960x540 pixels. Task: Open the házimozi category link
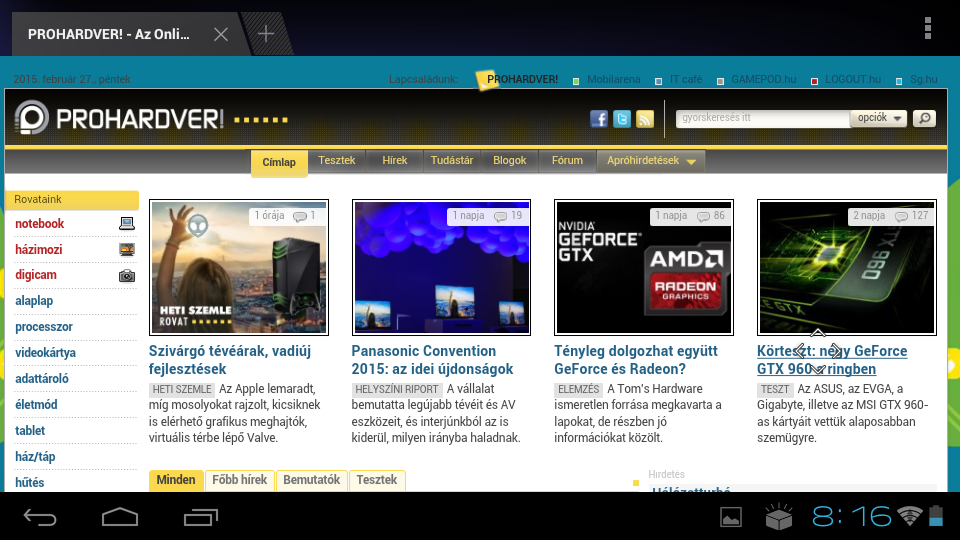[x=39, y=250]
